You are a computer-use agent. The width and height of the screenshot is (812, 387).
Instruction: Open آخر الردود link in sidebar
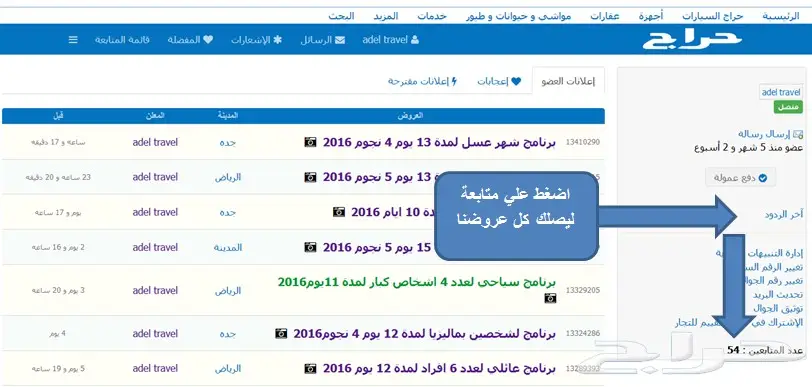pyautogui.click(x=784, y=214)
